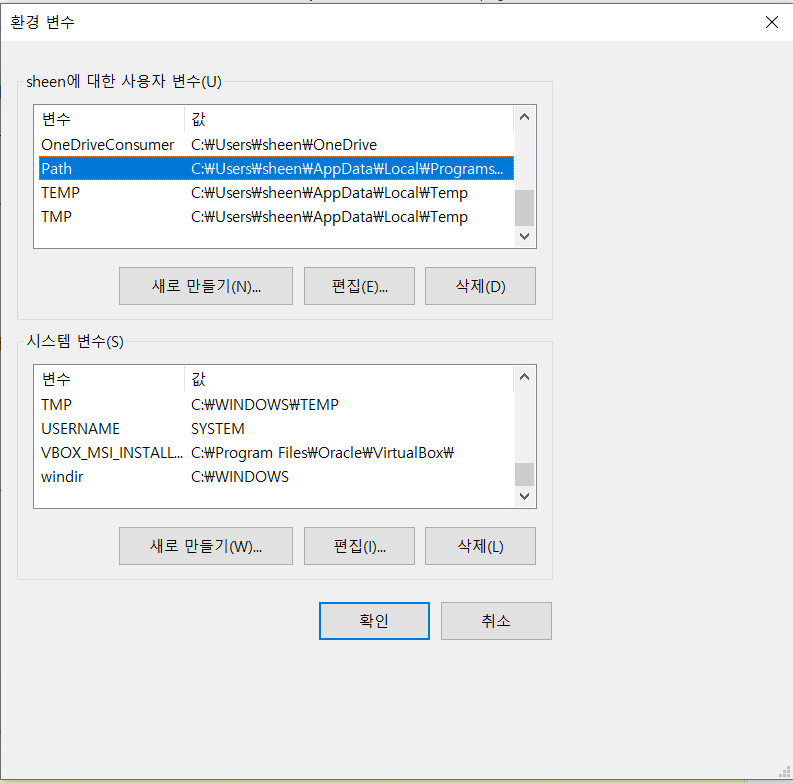Click the TEMP value path under user variables
Screen dimensions: 793x783
(x=329, y=193)
